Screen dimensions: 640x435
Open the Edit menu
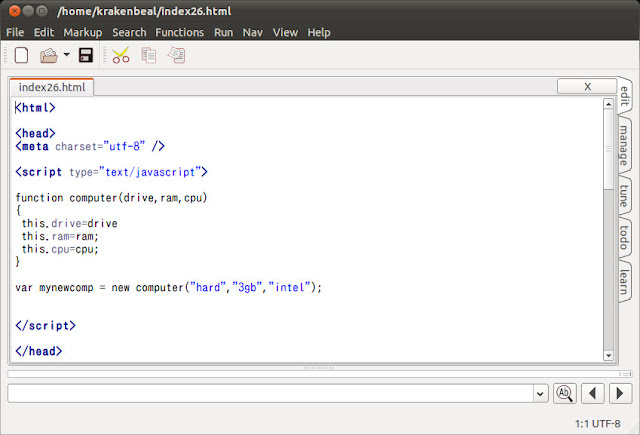(44, 32)
